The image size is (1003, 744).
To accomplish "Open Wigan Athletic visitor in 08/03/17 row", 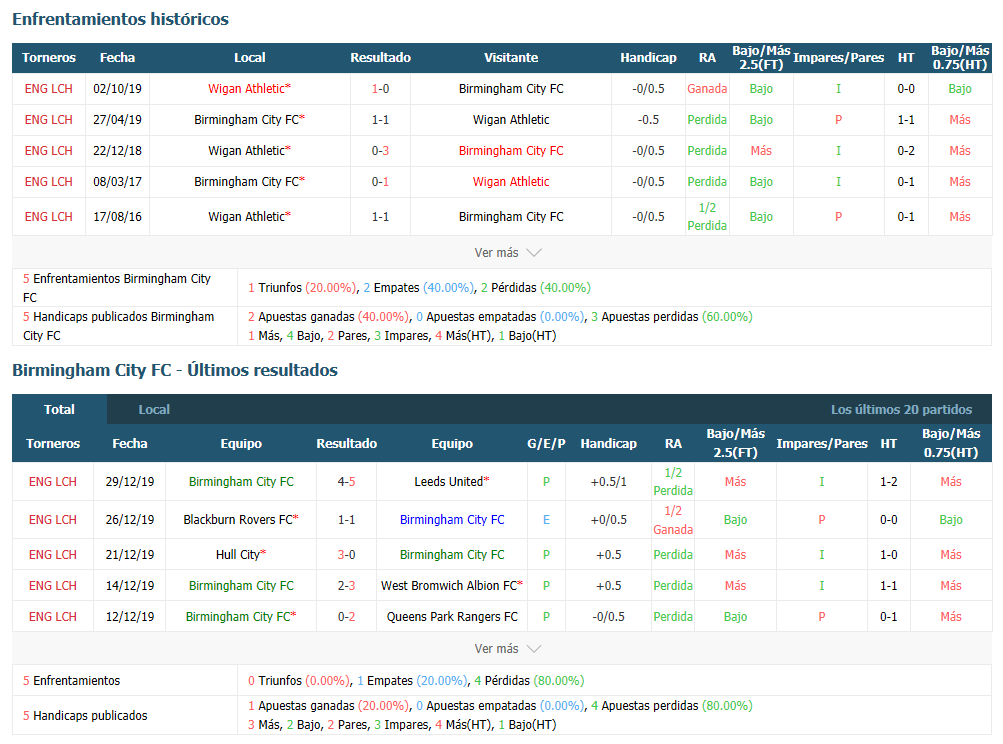I will (511, 182).
